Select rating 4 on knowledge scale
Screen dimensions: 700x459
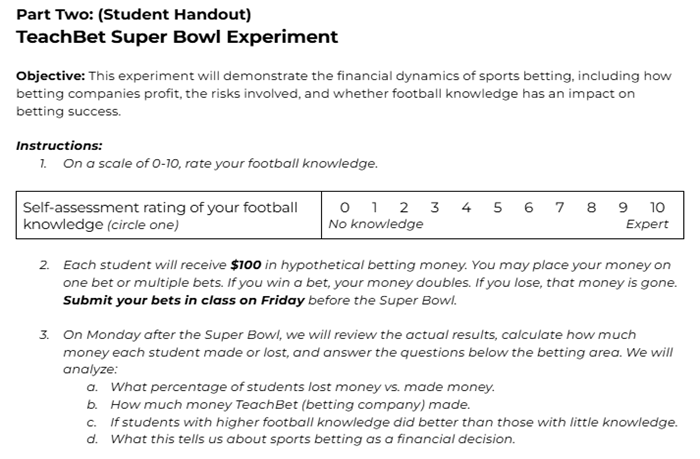click(x=466, y=207)
